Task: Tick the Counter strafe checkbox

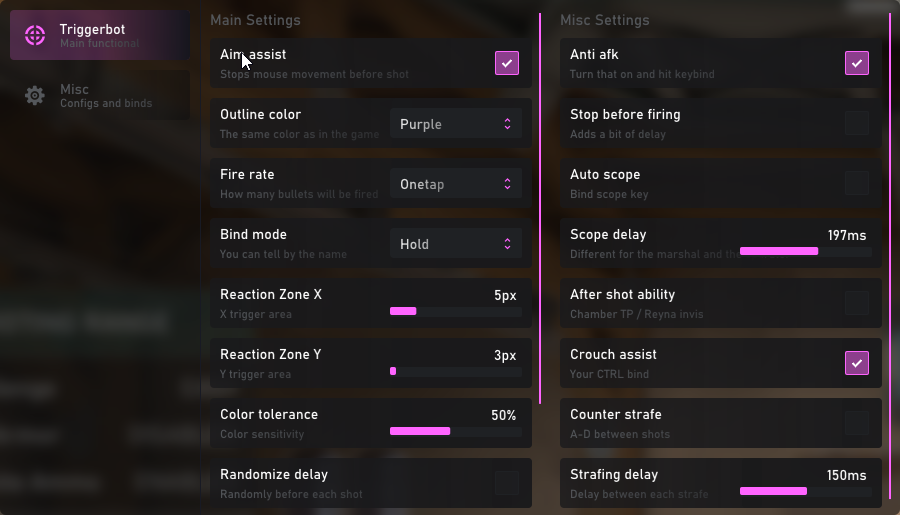Action: [x=857, y=423]
